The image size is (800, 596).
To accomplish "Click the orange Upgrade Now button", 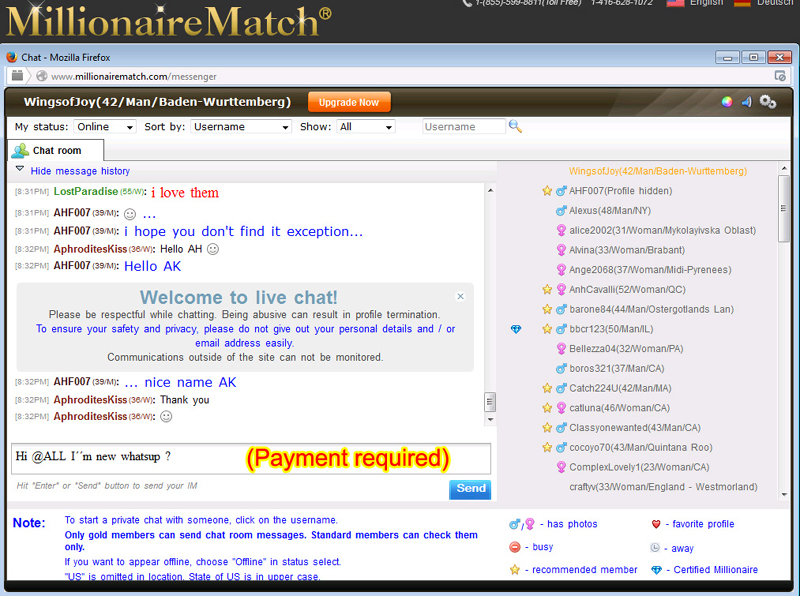I will [x=349, y=102].
